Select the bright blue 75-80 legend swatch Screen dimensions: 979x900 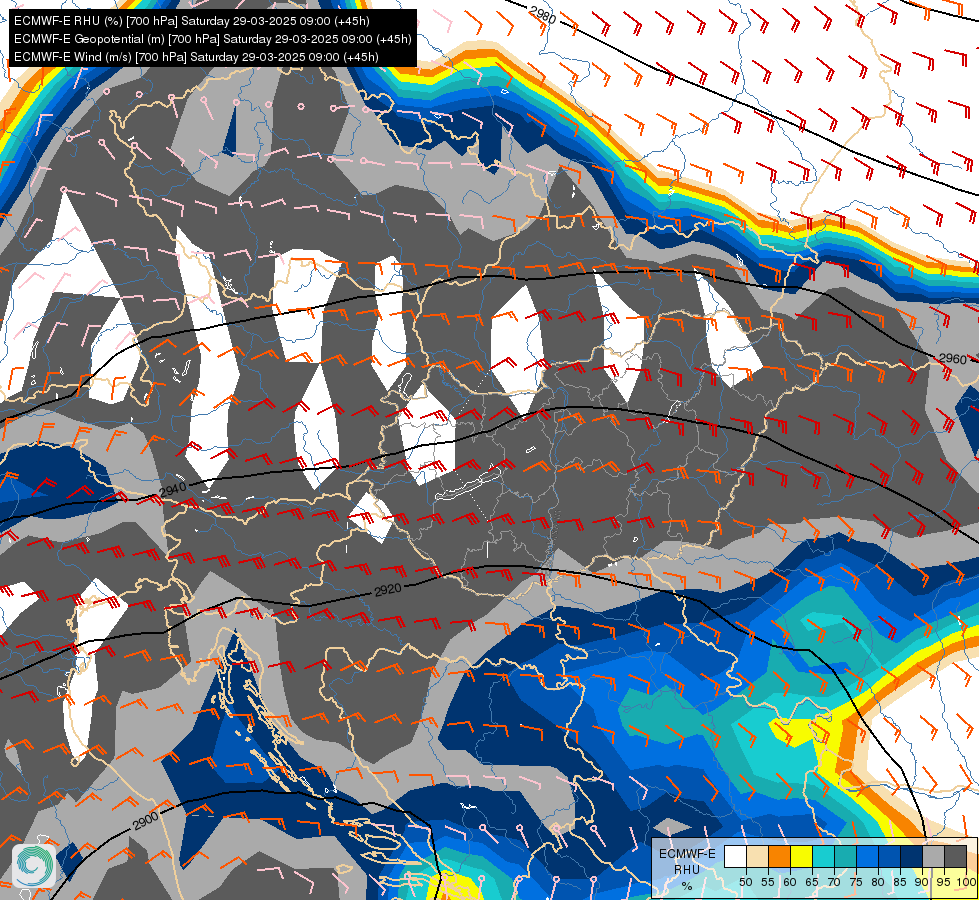(x=867, y=856)
